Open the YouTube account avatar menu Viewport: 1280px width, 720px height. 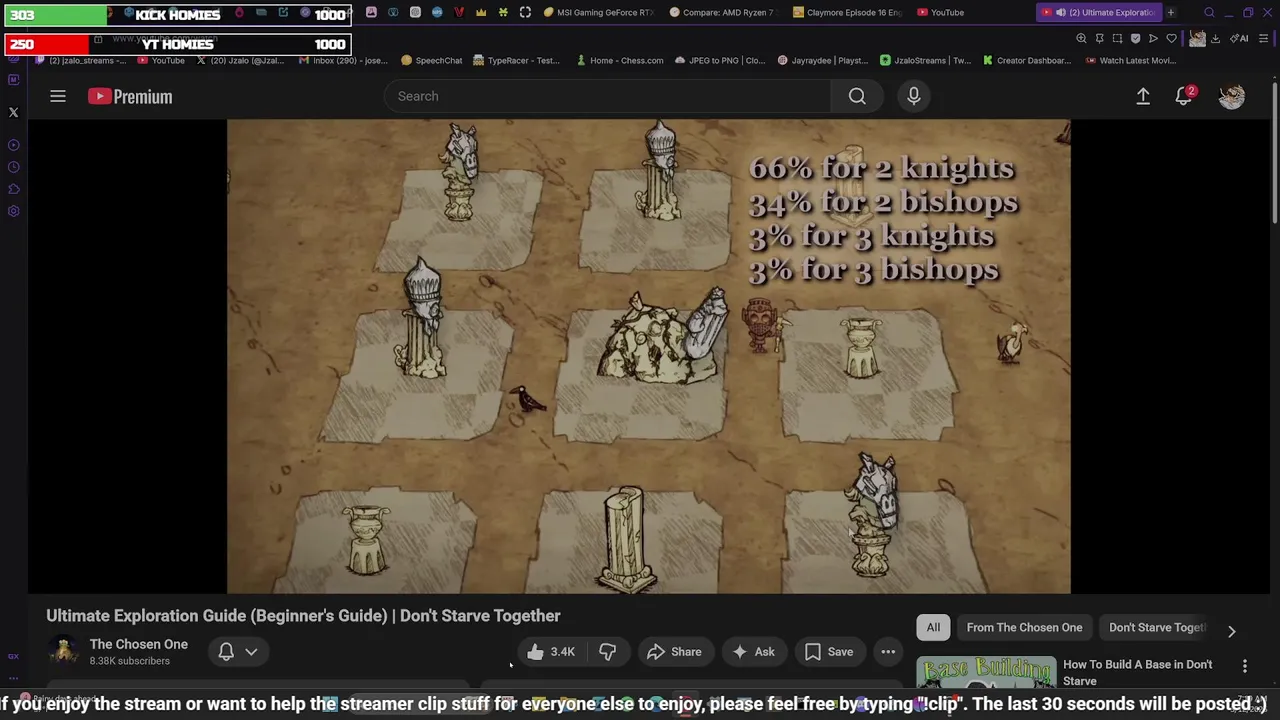click(x=1232, y=96)
